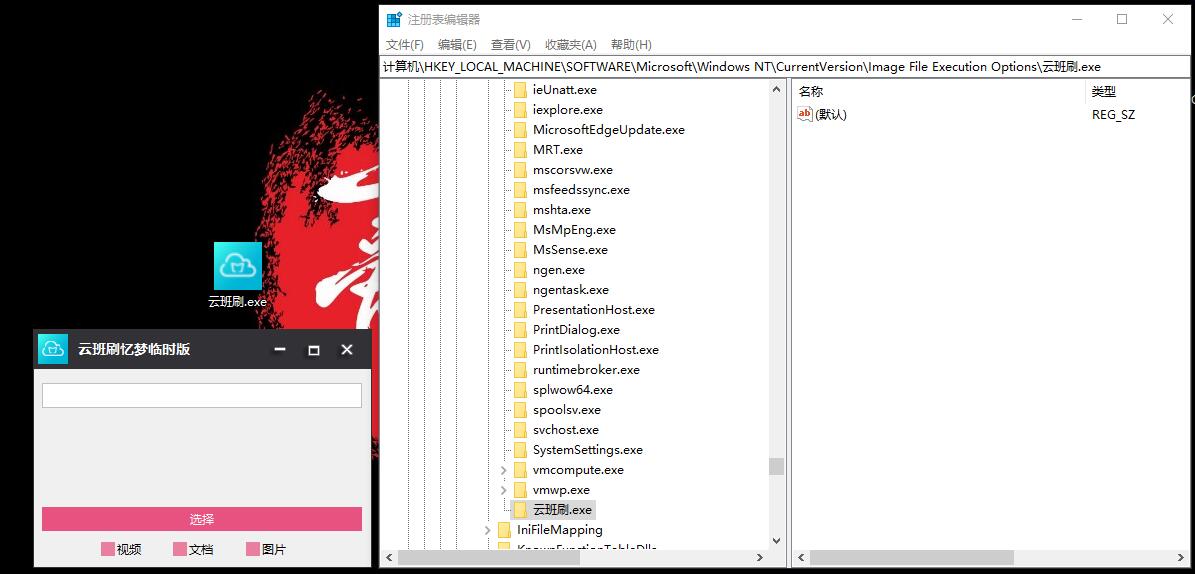The image size is (1195, 574).
Task: Click the pink 选择 button
Action: (202, 519)
